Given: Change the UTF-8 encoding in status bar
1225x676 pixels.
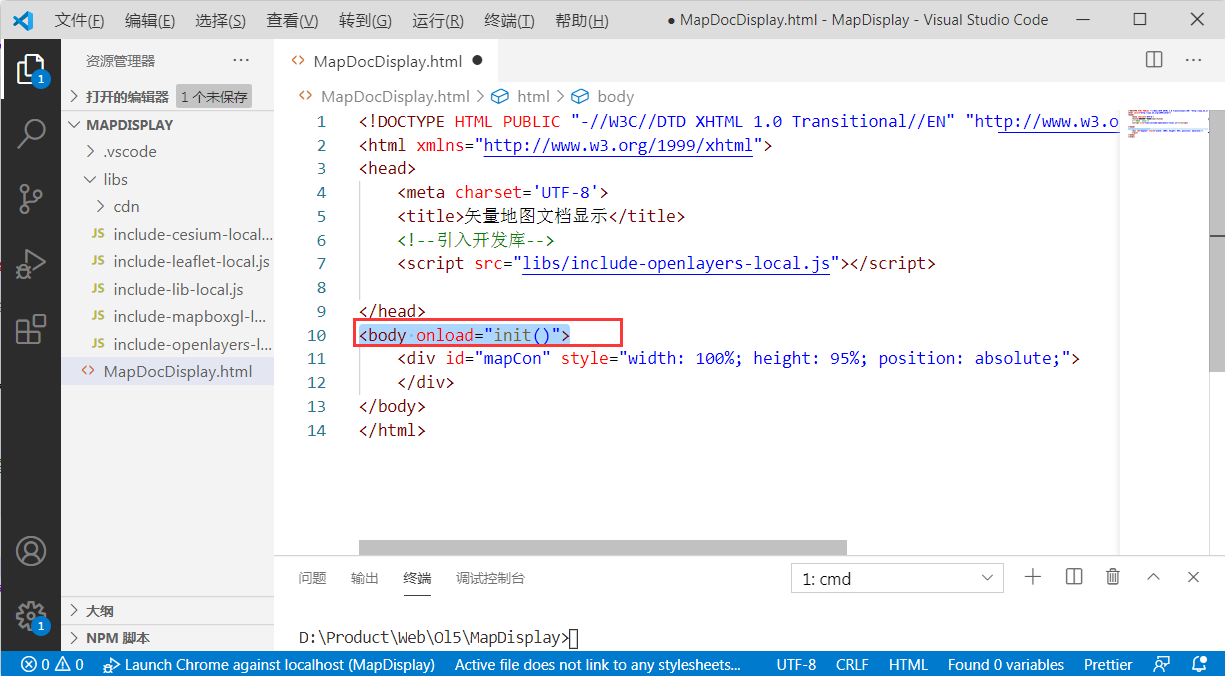Looking at the screenshot, I should coord(796,664).
